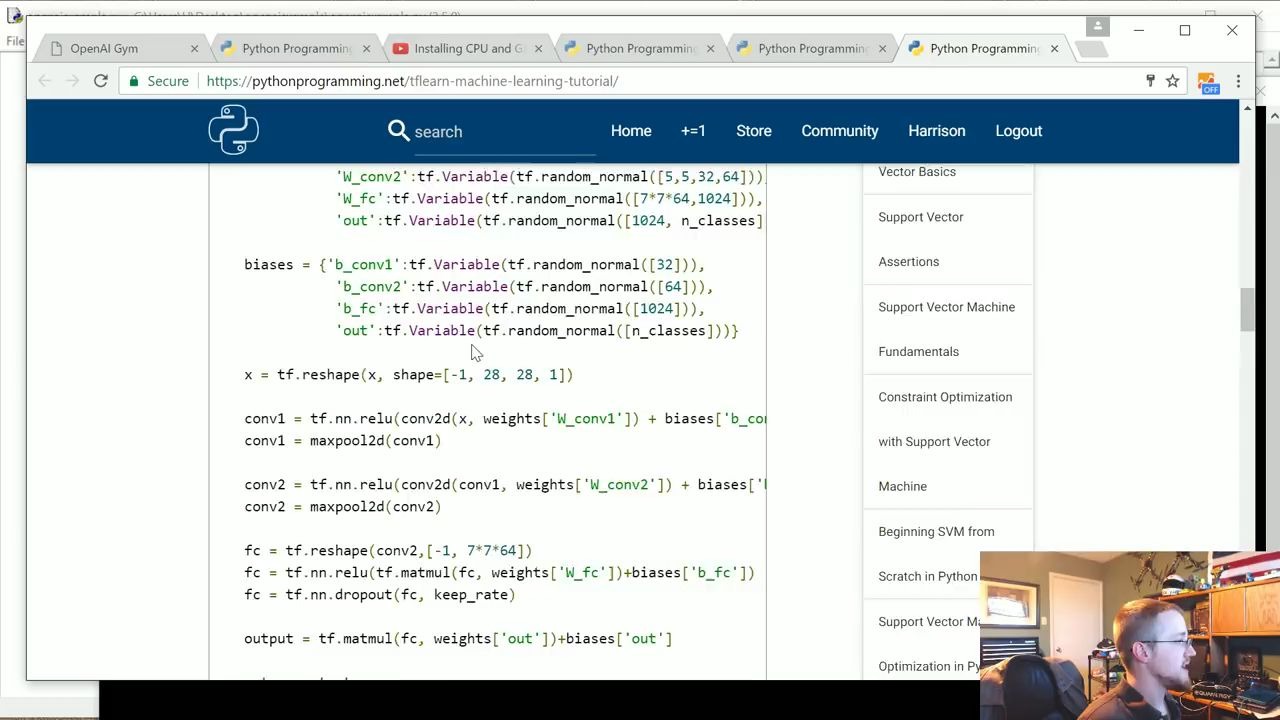1280x720 pixels.
Task: Click the fc = tf.nn.relu(tf.matmul line
Action: coord(499,572)
